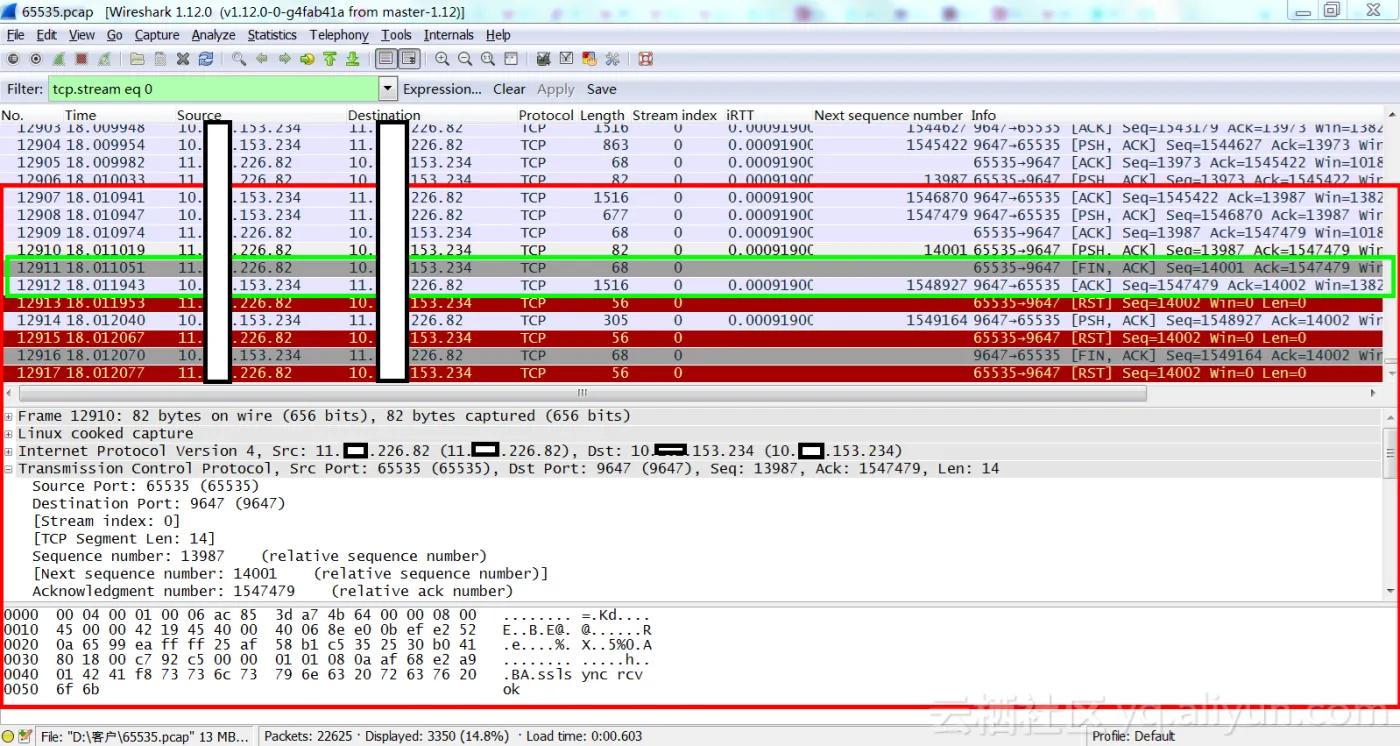Click Profile: Default in status bar
1400x746 pixels.
(x=1134, y=736)
